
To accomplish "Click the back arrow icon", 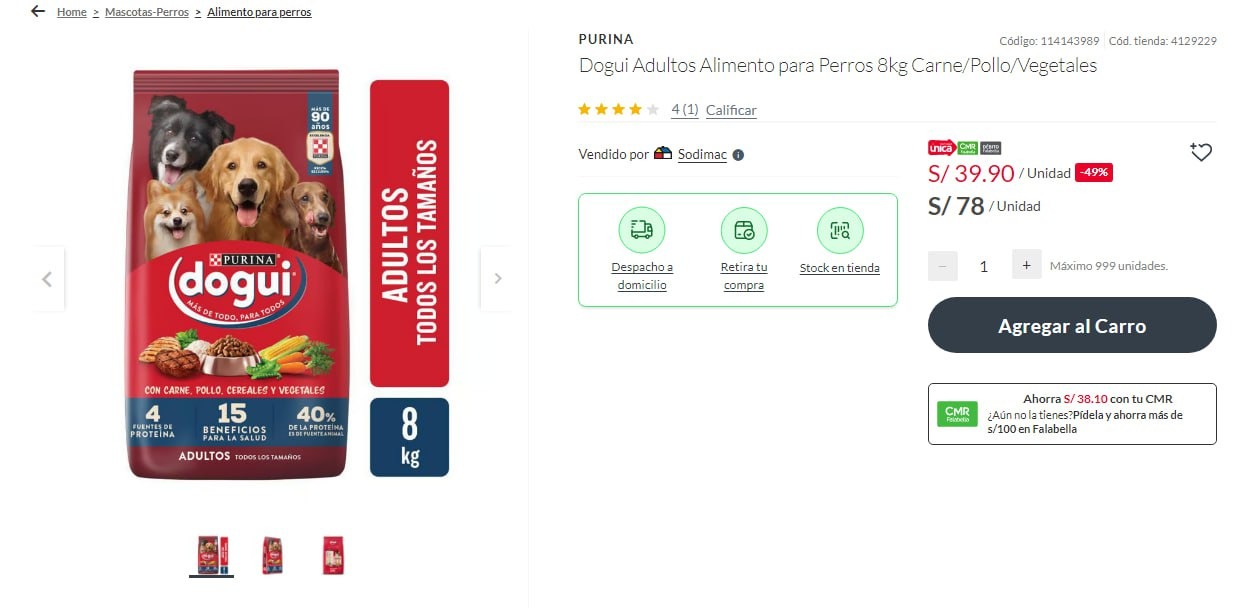I will tap(38, 12).
